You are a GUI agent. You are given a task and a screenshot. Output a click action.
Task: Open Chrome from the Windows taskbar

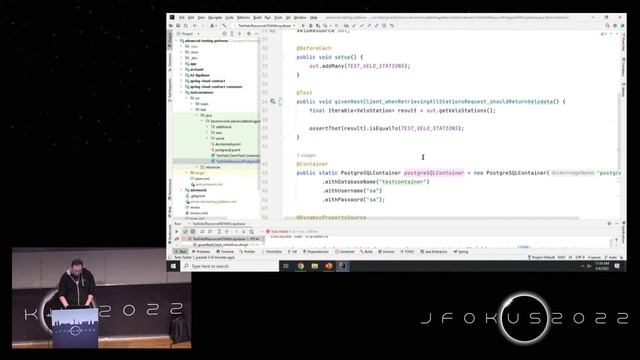click(301, 266)
